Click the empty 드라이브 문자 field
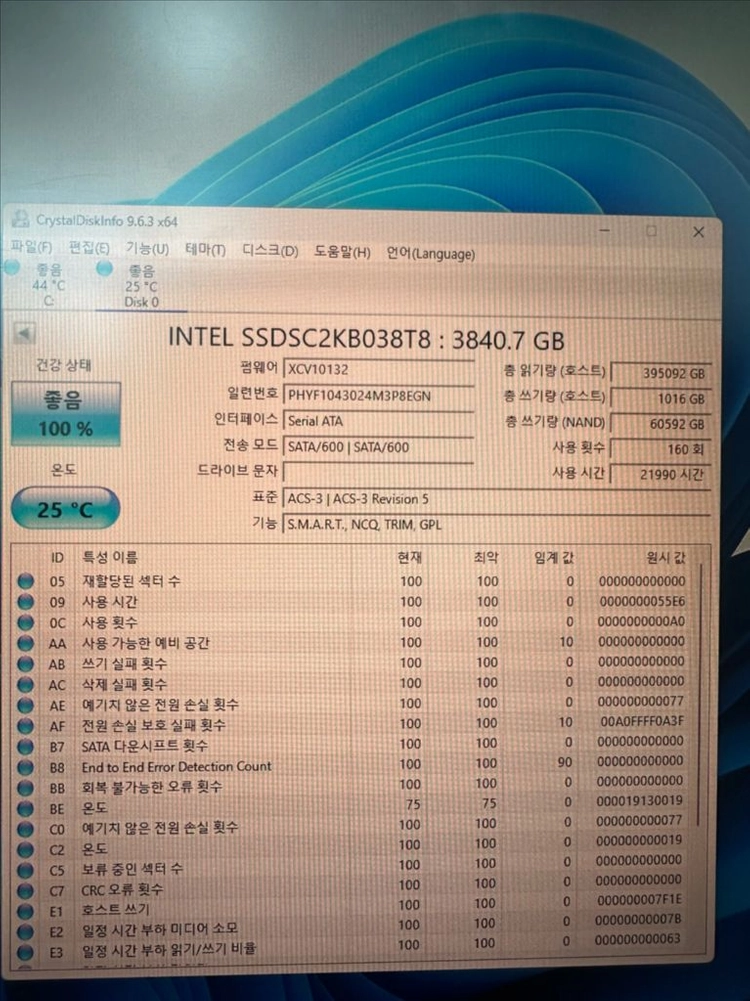This screenshot has width=750, height=1001. (x=379, y=472)
